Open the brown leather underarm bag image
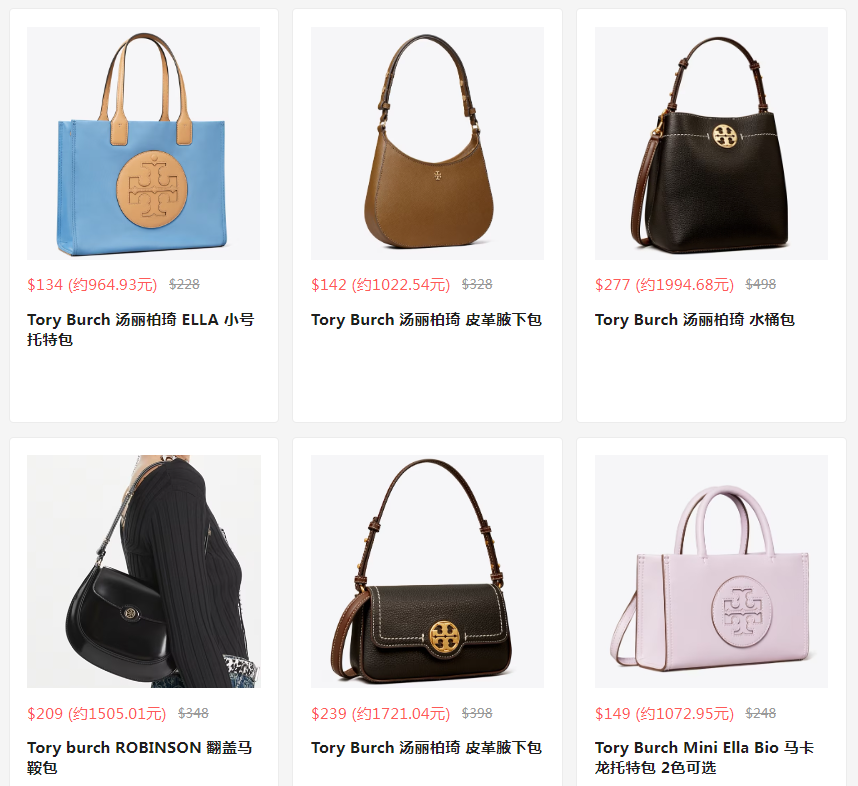The image size is (858, 786). click(427, 143)
